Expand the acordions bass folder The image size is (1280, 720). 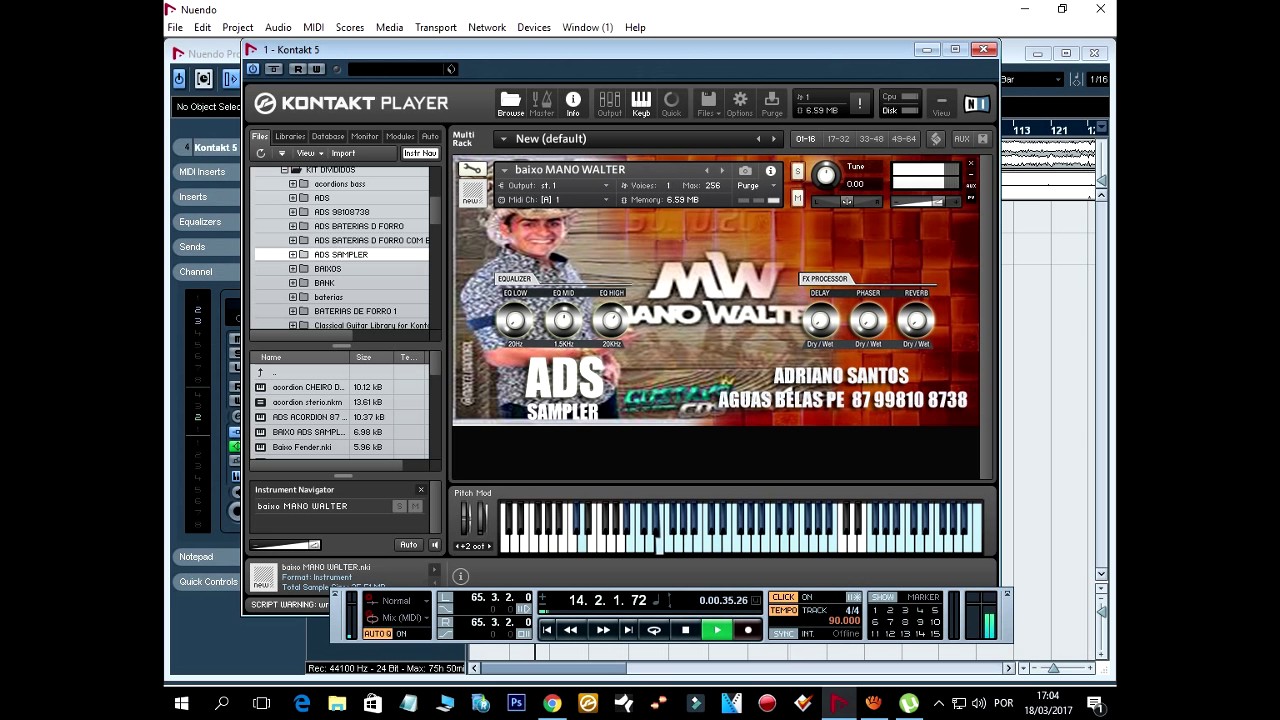coord(293,184)
